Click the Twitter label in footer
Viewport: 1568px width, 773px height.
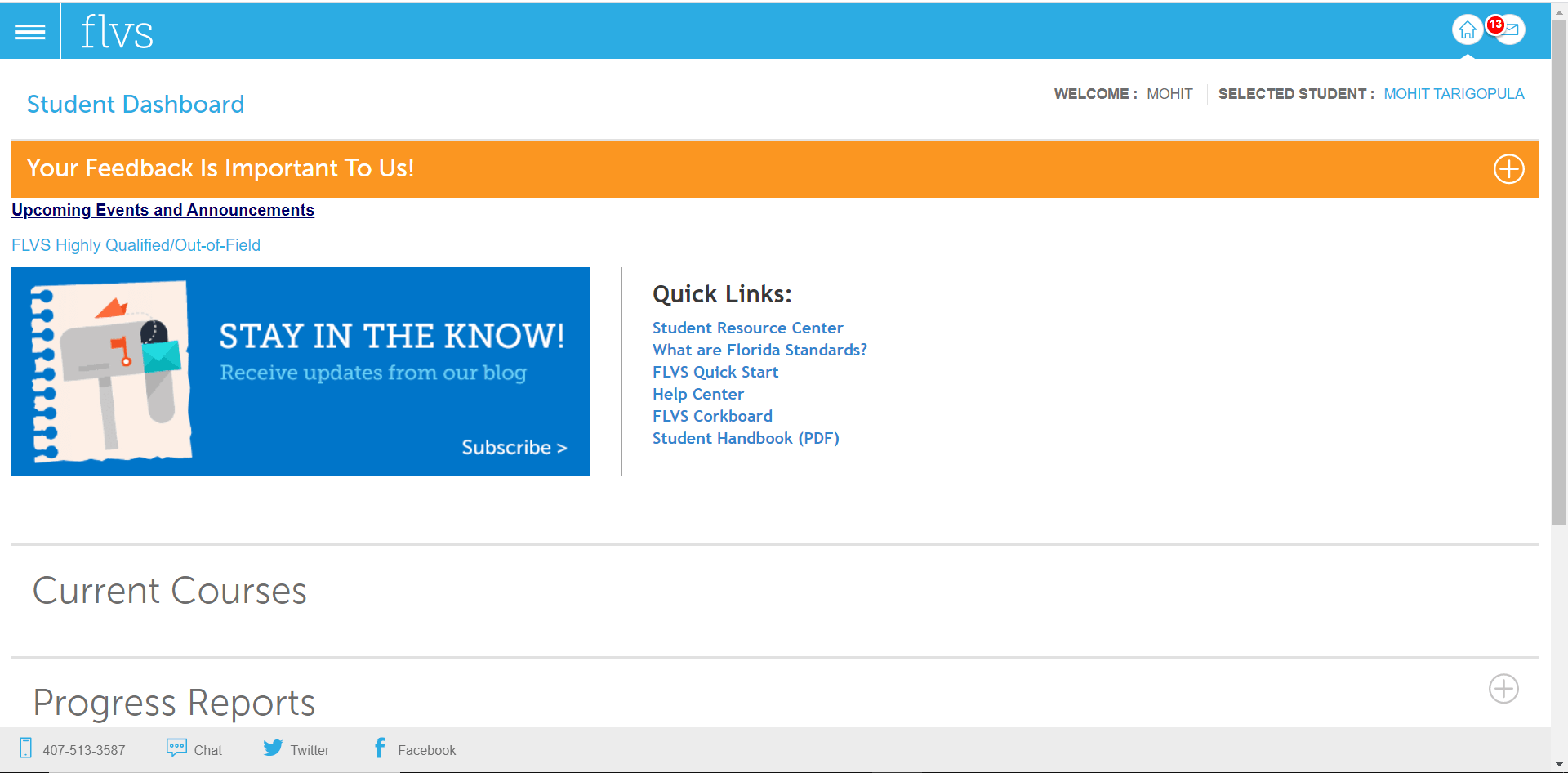pyautogui.click(x=310, y=750)
